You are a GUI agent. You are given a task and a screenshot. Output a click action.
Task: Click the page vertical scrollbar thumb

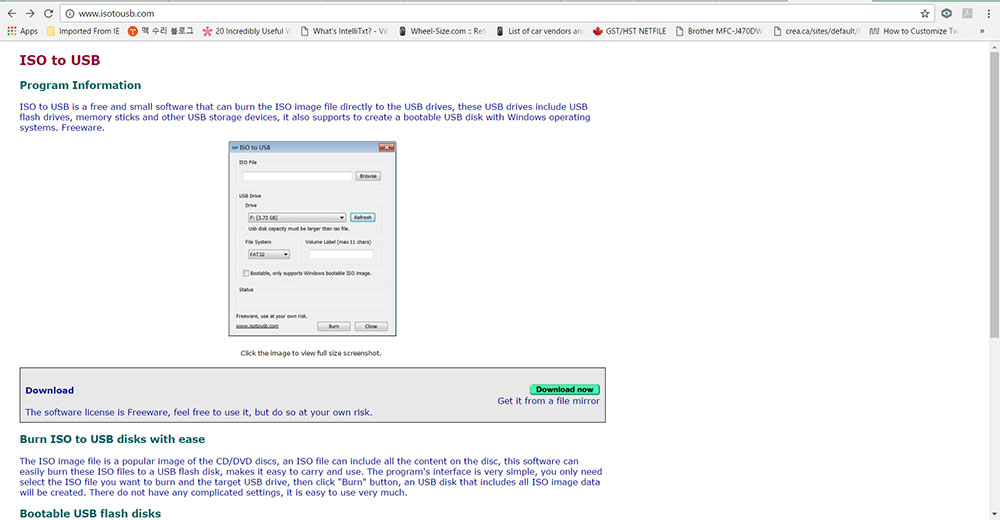[994, 195]
